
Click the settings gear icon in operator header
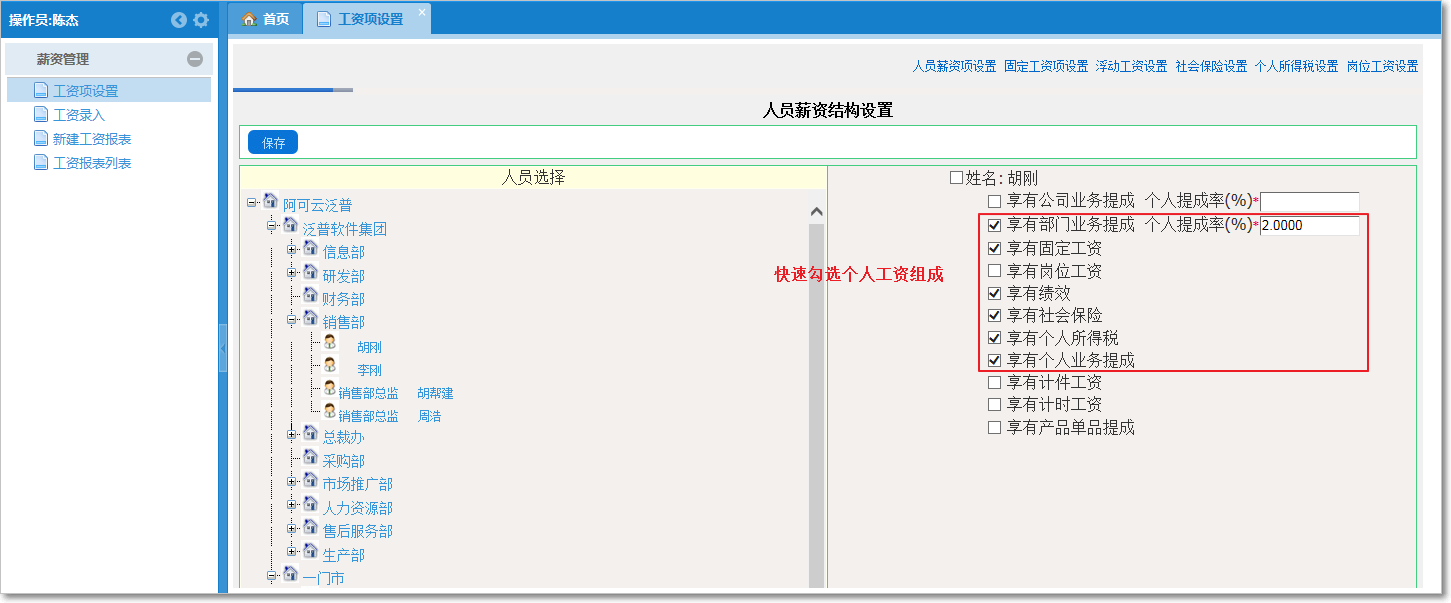pyautogui.click(x=201, y=20)
